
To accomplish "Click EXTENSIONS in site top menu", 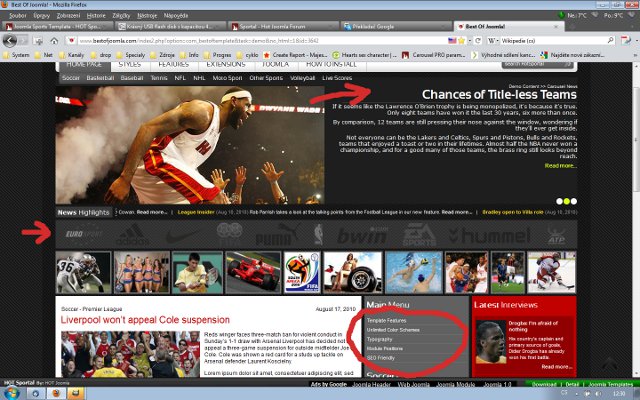I will coord(226,65).
